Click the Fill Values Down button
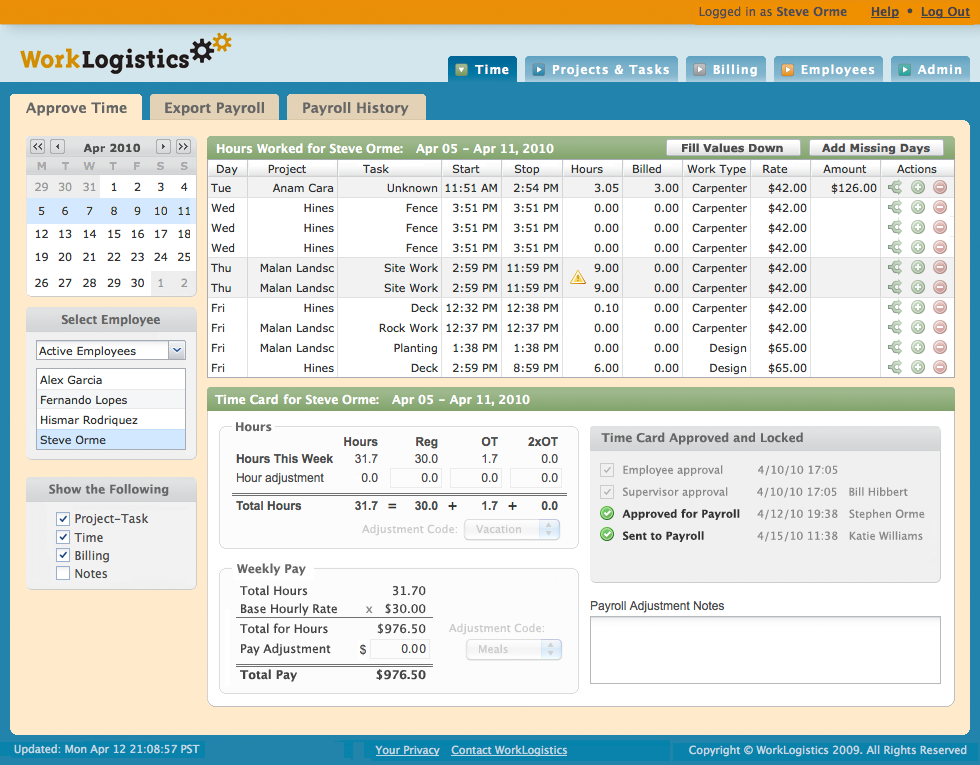Image resolution: width=980 pixels, height=765 pixels. (x=732, y=148)
